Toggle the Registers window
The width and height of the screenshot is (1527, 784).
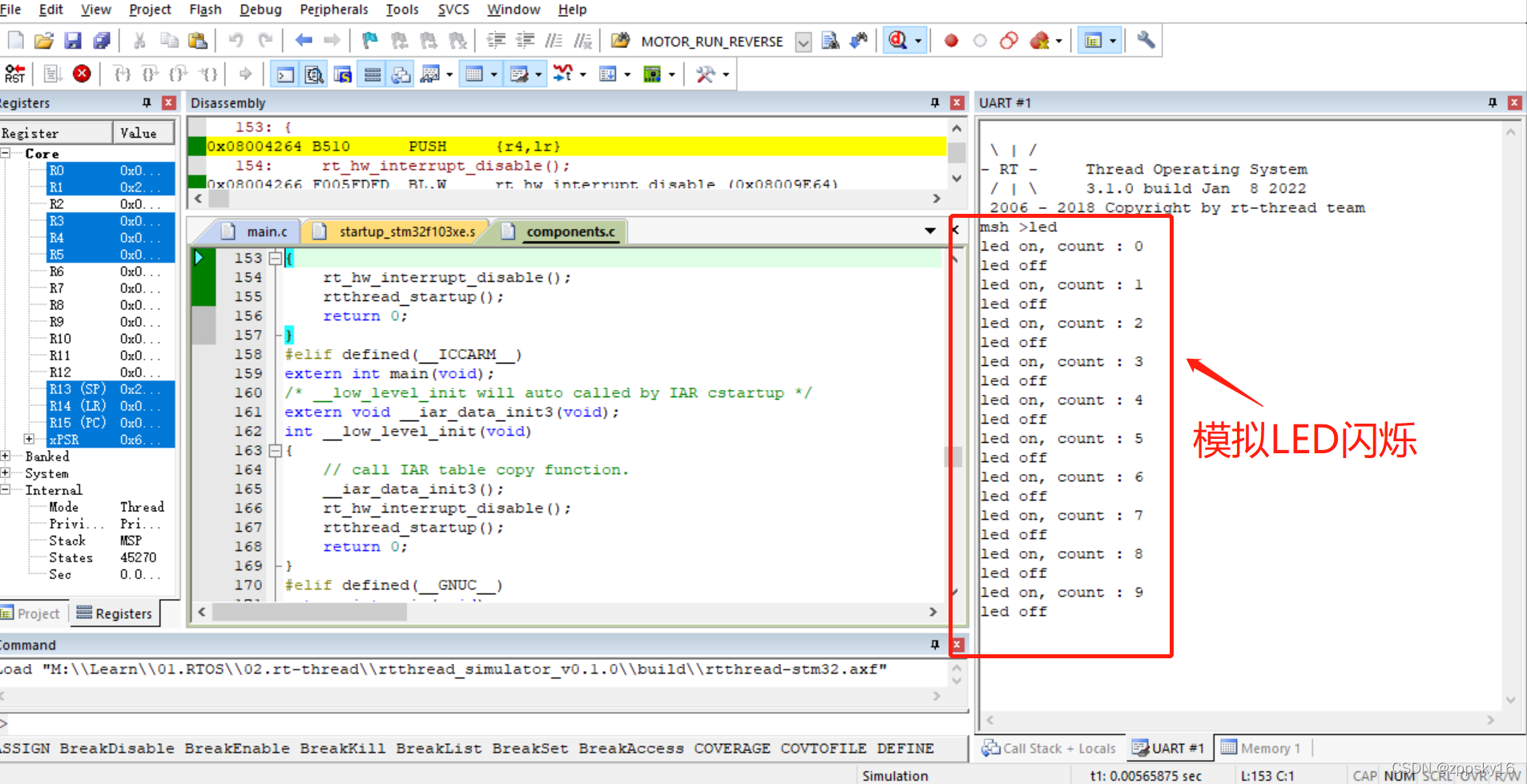tap(373, 74)
